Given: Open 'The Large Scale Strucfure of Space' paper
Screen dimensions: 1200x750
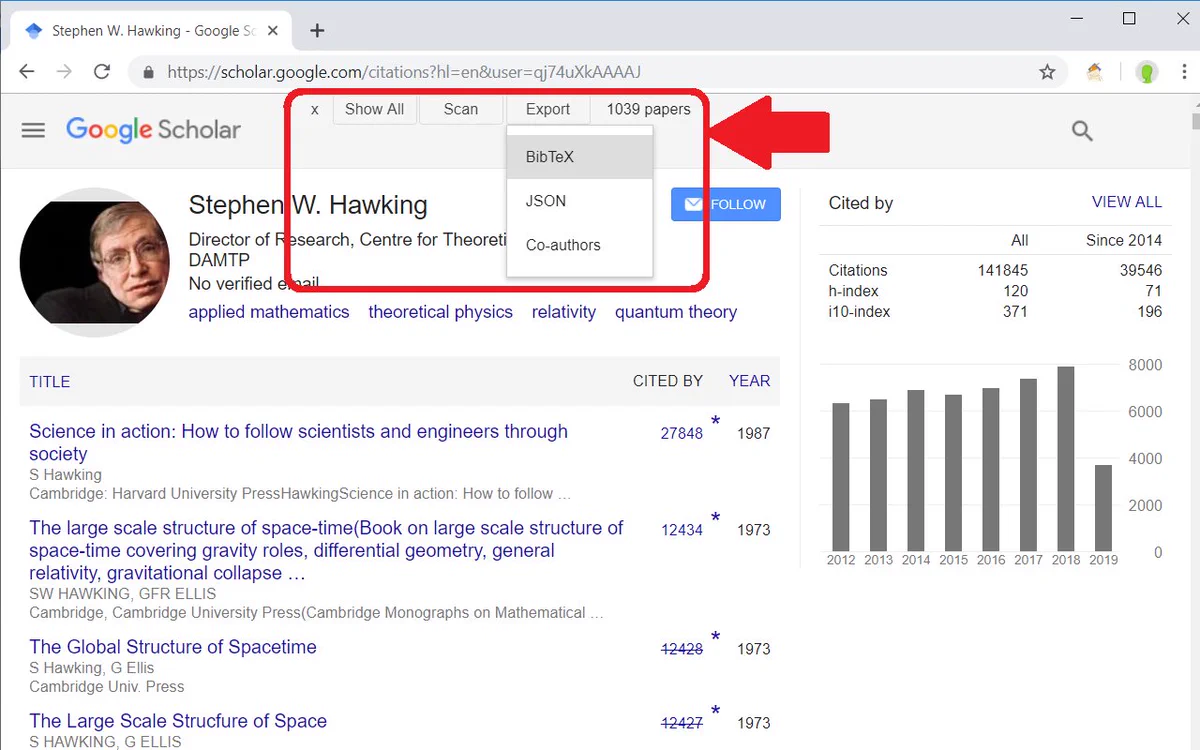Looking at the screenshot, I should coord(178,721).
